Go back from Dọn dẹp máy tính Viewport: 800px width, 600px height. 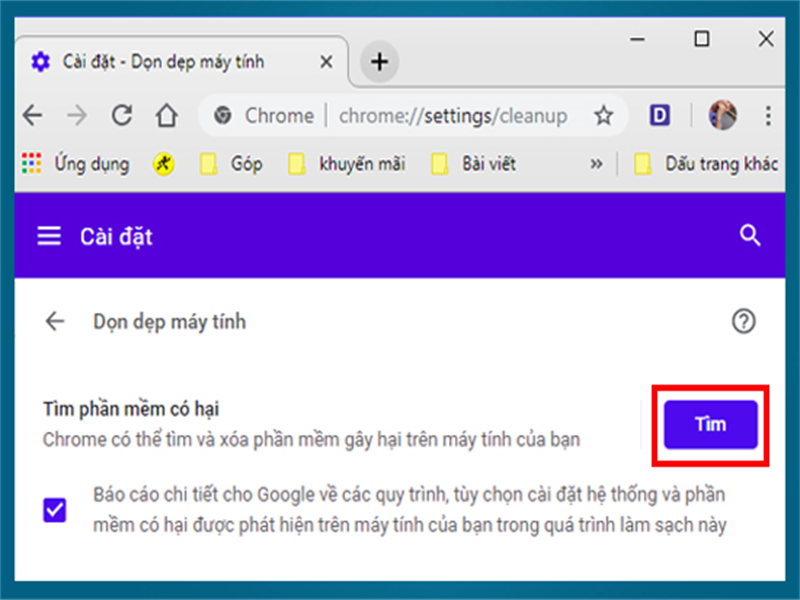coord(55,321)
